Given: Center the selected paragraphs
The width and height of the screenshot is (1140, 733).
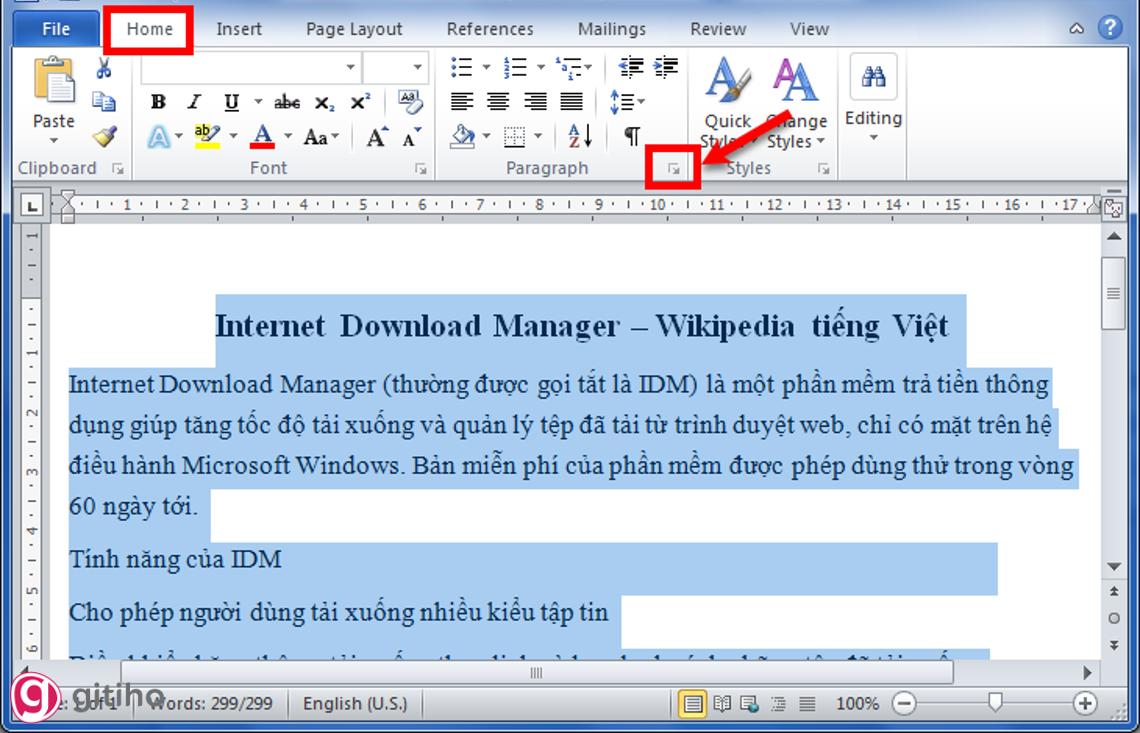Looking at the screenshot, I should pyautogui.click(x=498, y=101).
